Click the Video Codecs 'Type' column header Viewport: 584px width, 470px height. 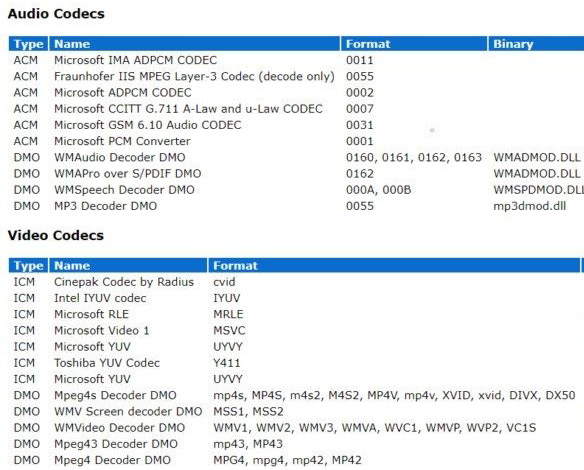click(28, 266)
